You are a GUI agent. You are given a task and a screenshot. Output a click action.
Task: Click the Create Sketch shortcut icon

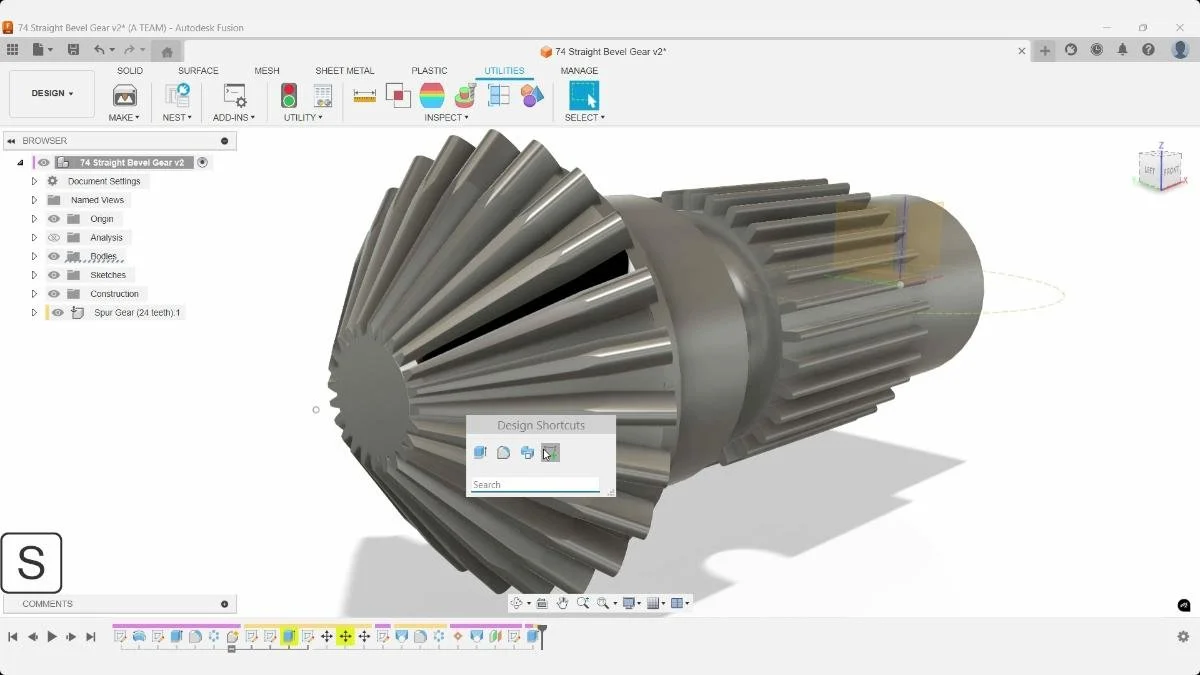550,453
